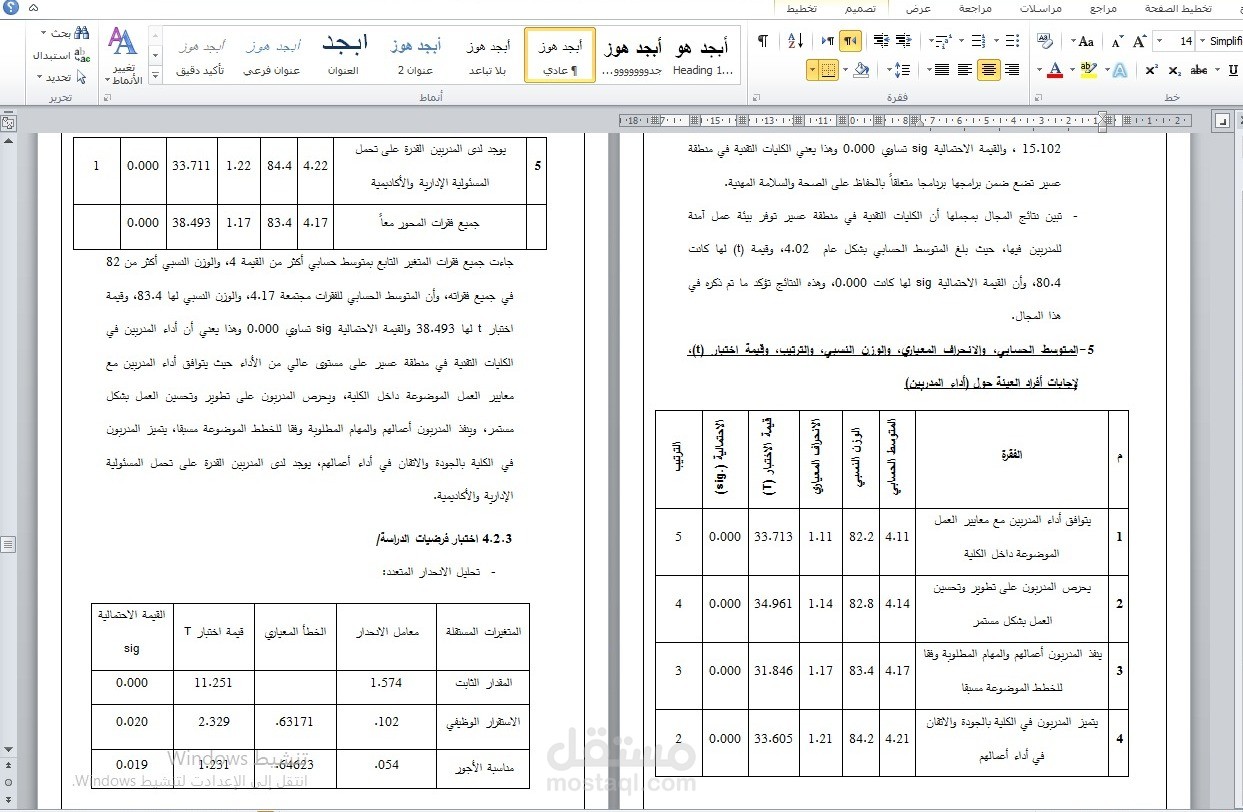The height and width of the screenshot is (812, 1243).
Task: Open Font dialog launcher
Action: 1038,96
